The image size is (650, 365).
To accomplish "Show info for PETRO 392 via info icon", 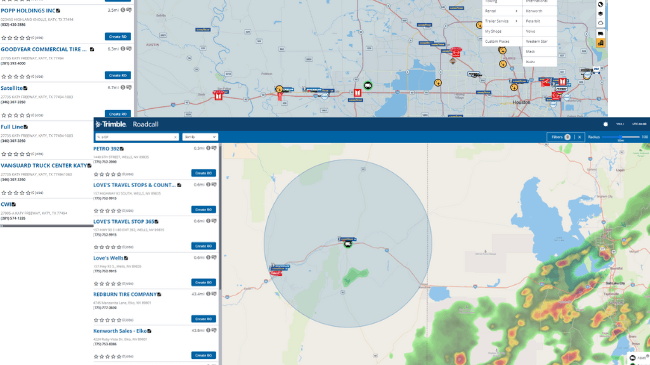I will point(208,148).
